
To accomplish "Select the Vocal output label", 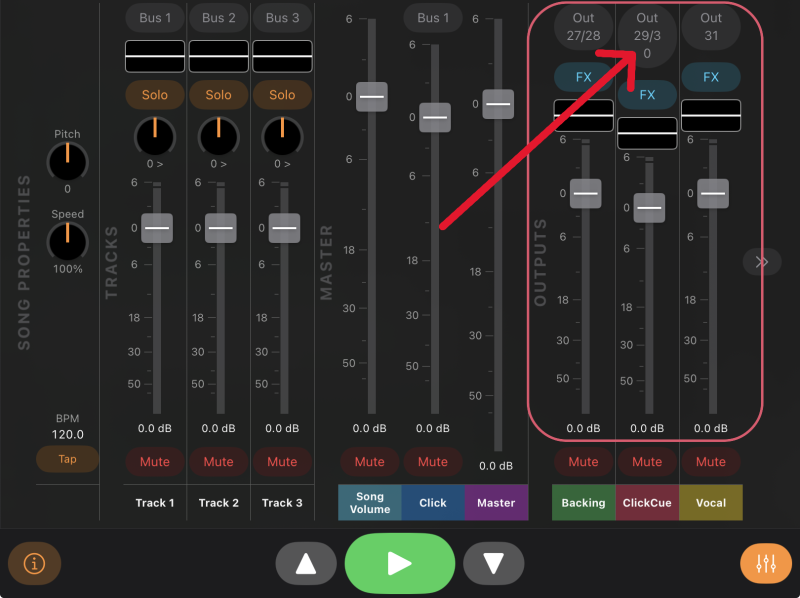I will pyautogui.click(x=711, y=503).
